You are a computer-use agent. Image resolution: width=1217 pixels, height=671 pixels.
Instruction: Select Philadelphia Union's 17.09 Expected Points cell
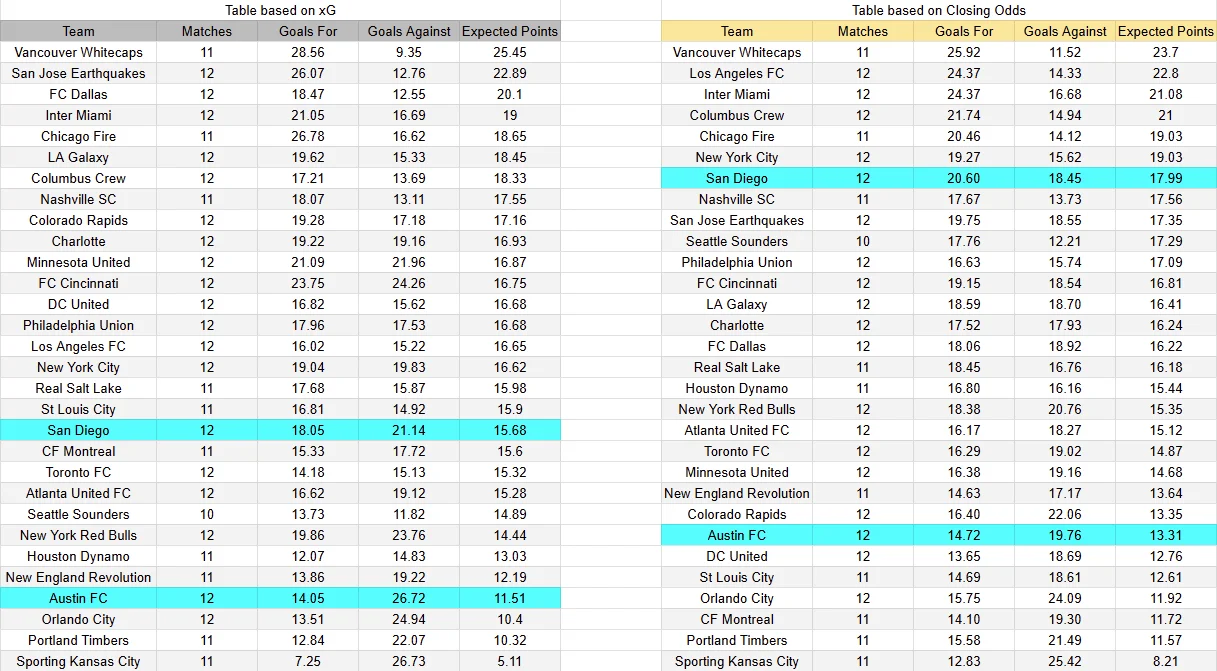coord(1166,262)
